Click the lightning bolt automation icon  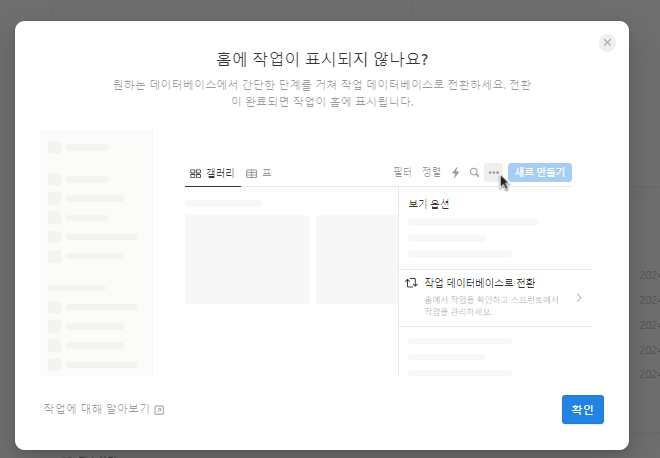(x=455, y=173)
